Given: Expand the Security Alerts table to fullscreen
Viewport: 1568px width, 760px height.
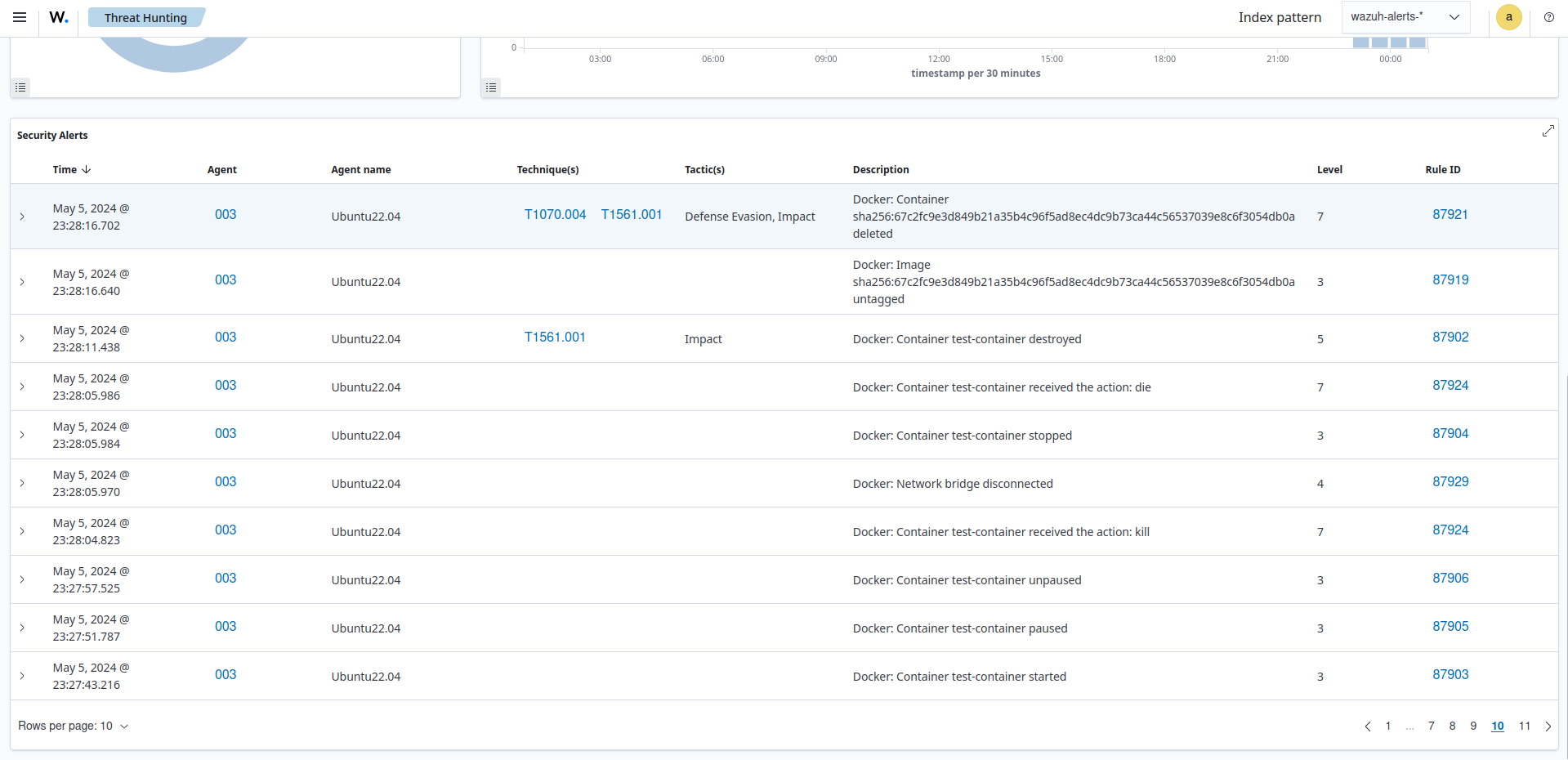Looking at the screenshot, I should pyautogui.click(x=1548, y=131).
